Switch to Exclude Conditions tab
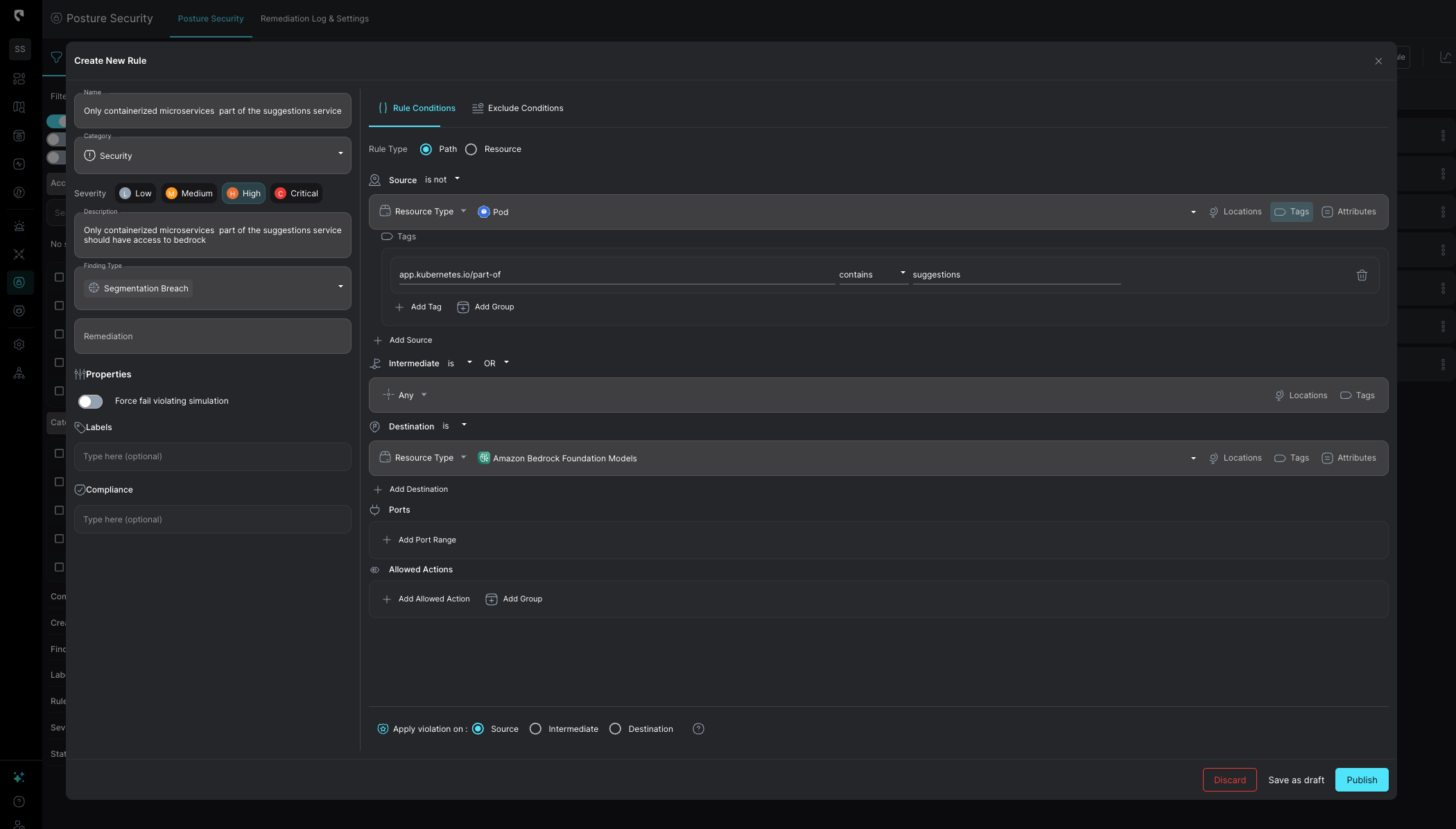 click(517, 108)
